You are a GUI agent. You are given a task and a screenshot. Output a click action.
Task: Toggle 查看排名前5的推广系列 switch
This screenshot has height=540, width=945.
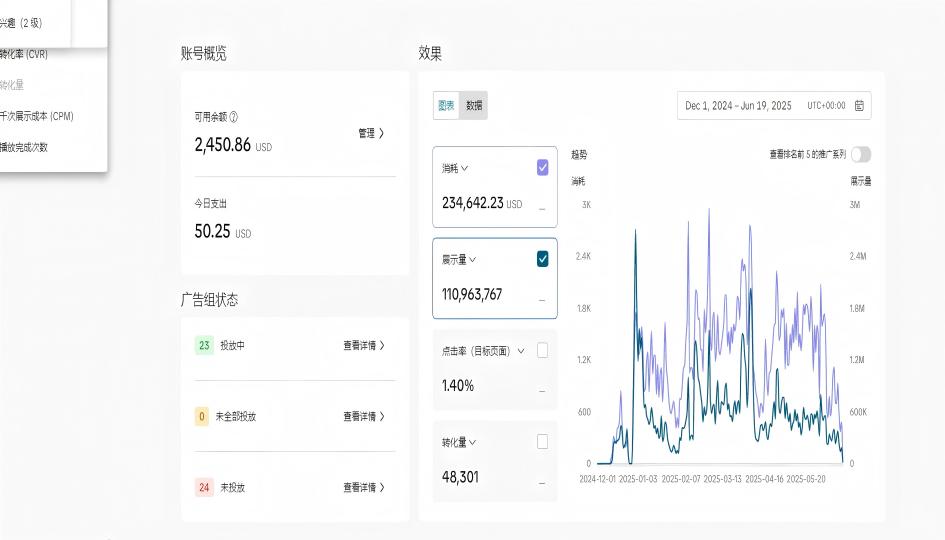(860, 154)
